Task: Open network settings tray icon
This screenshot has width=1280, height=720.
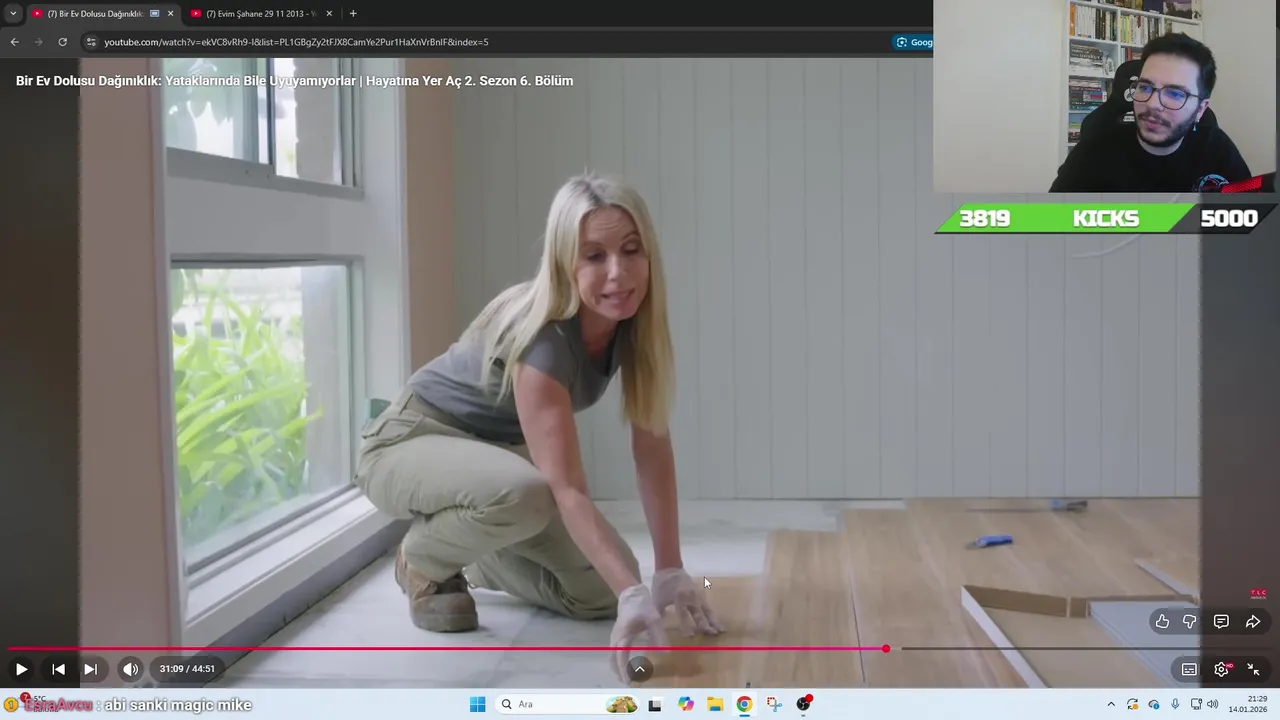Action: point(1196,704)
